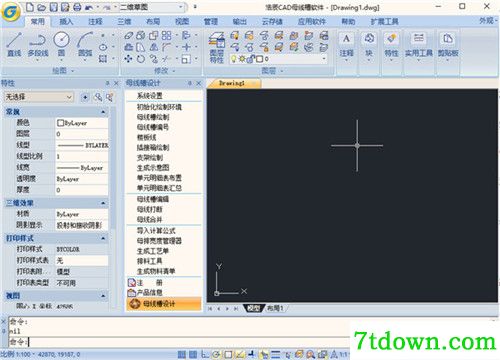
Task: Toggle grid display in the status bar
Action: (x=193, y=354)
